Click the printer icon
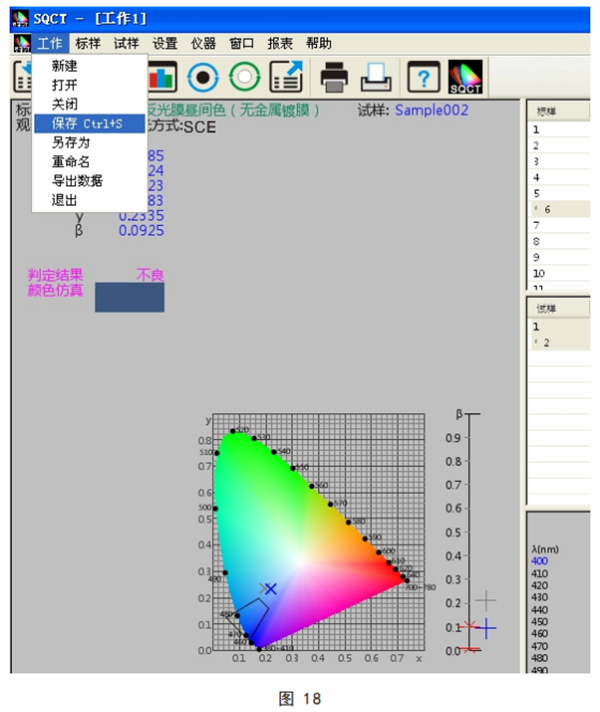Viewport: 600px width, 712px height. pos(333,76)
